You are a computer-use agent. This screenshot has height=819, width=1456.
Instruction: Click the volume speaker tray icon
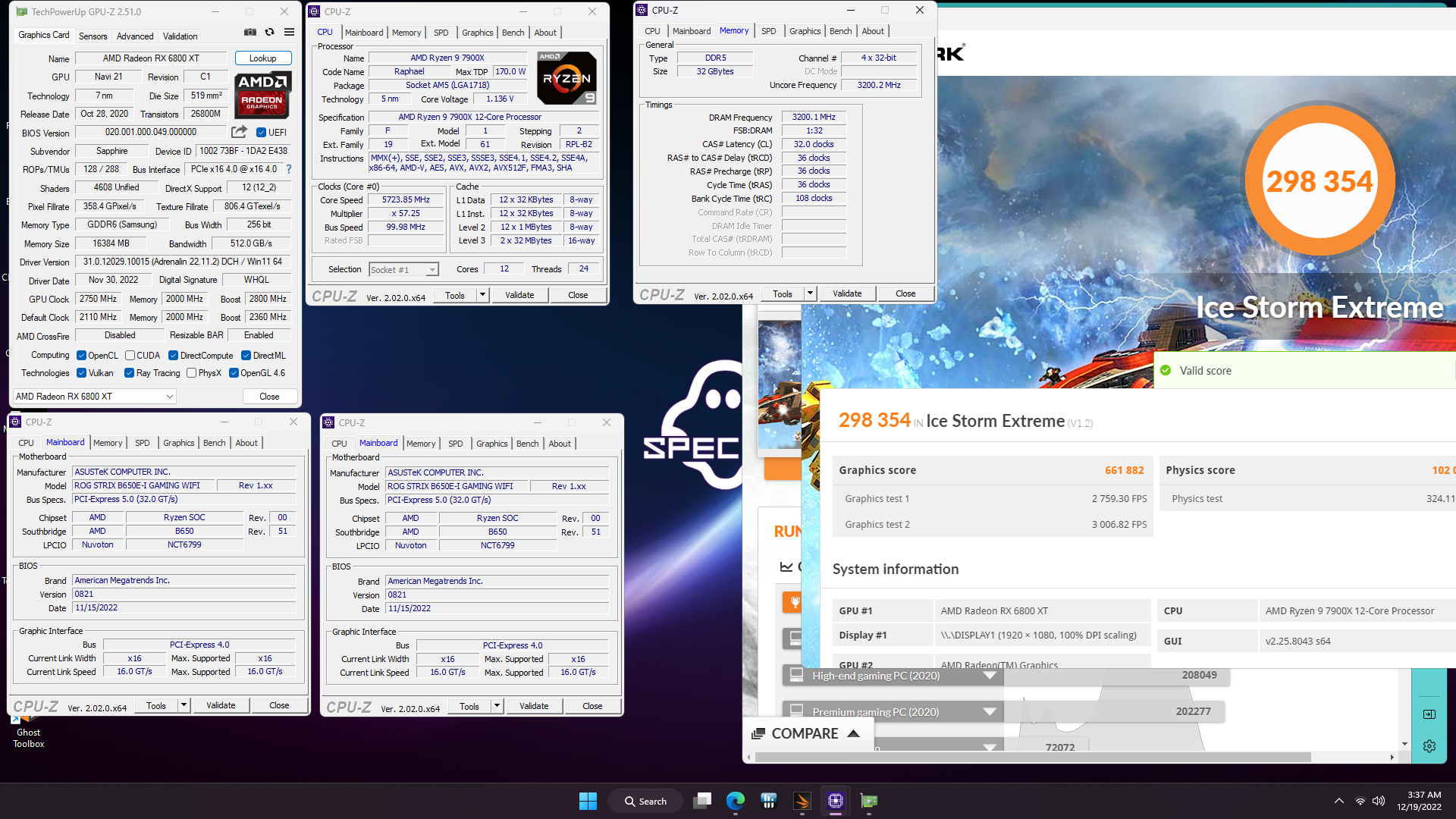1379,801
